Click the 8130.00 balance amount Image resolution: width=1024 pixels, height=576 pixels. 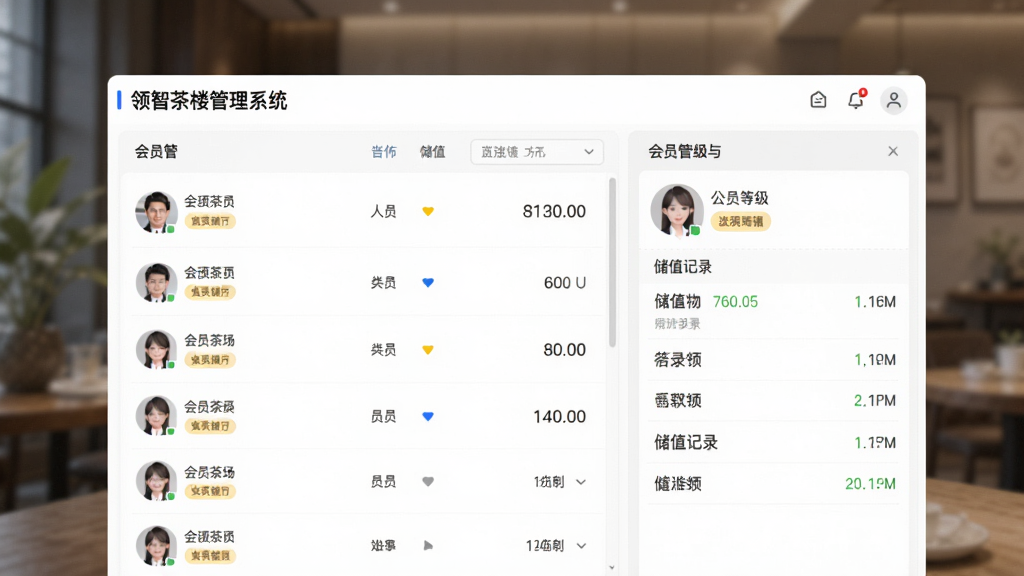554,212
